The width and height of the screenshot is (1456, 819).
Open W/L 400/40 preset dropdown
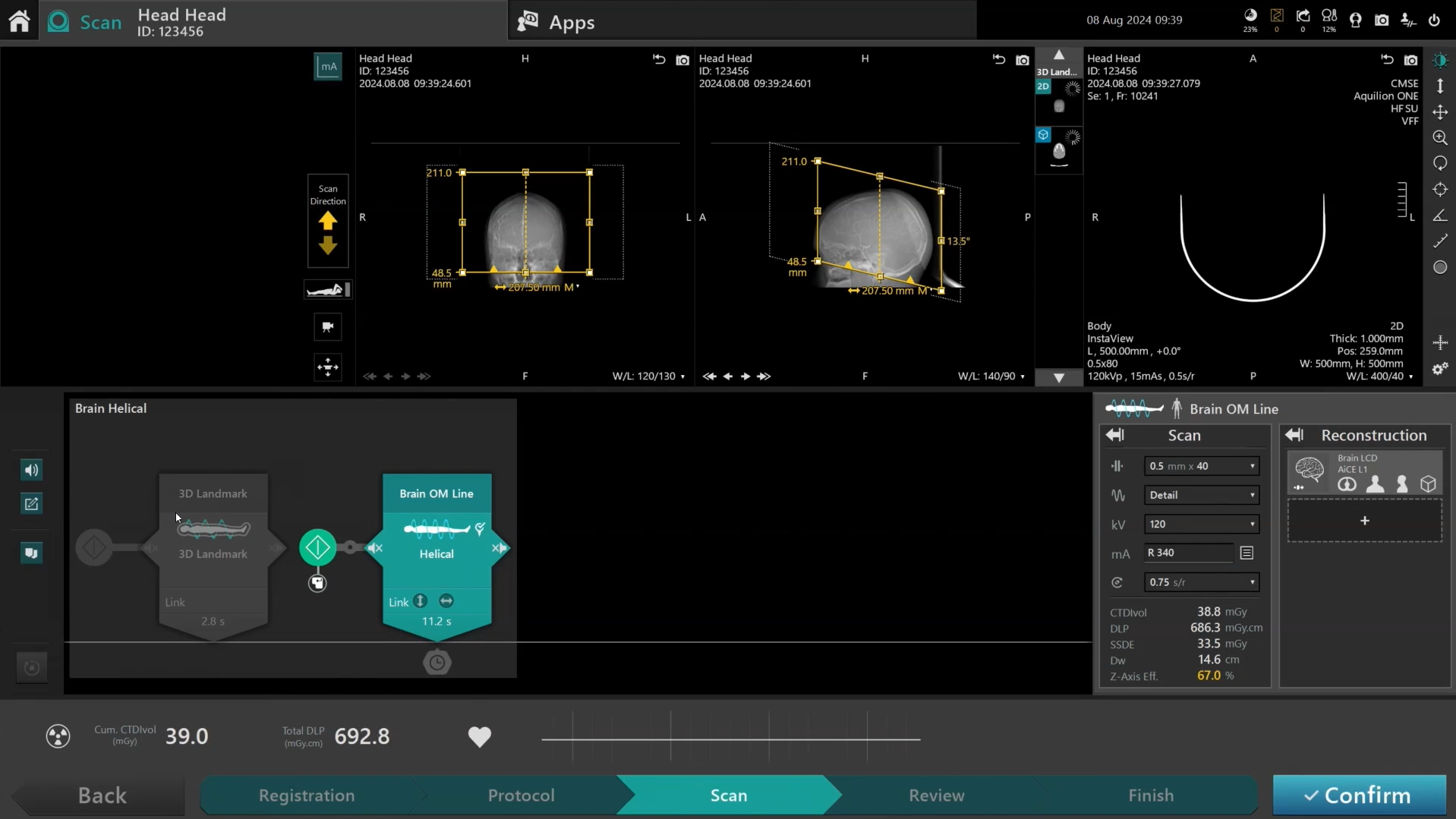(x=1379, y=376)
